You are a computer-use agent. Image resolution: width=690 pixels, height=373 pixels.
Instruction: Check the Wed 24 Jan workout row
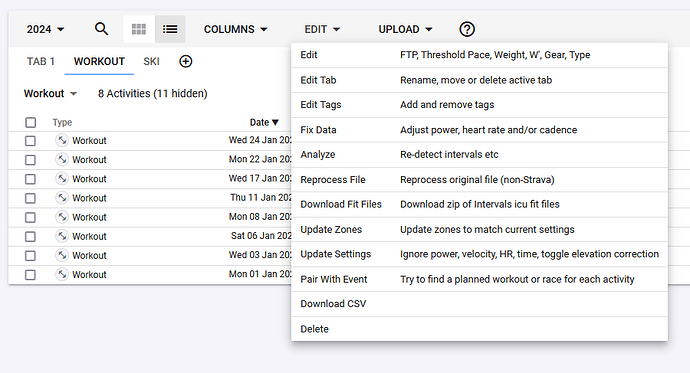[30, 141]
